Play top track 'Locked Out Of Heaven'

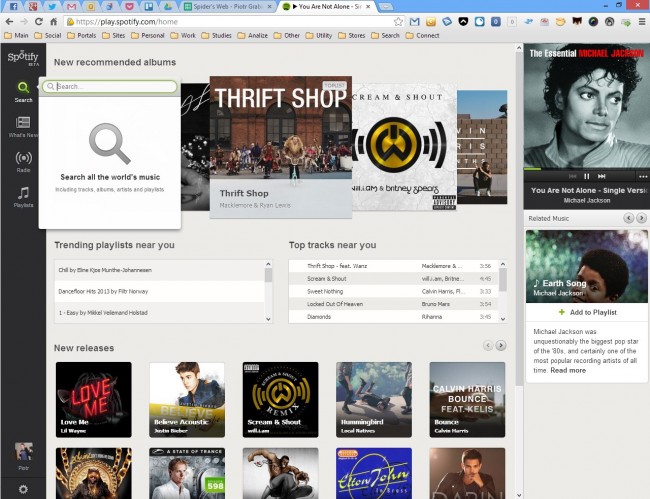tap(394, 304)
